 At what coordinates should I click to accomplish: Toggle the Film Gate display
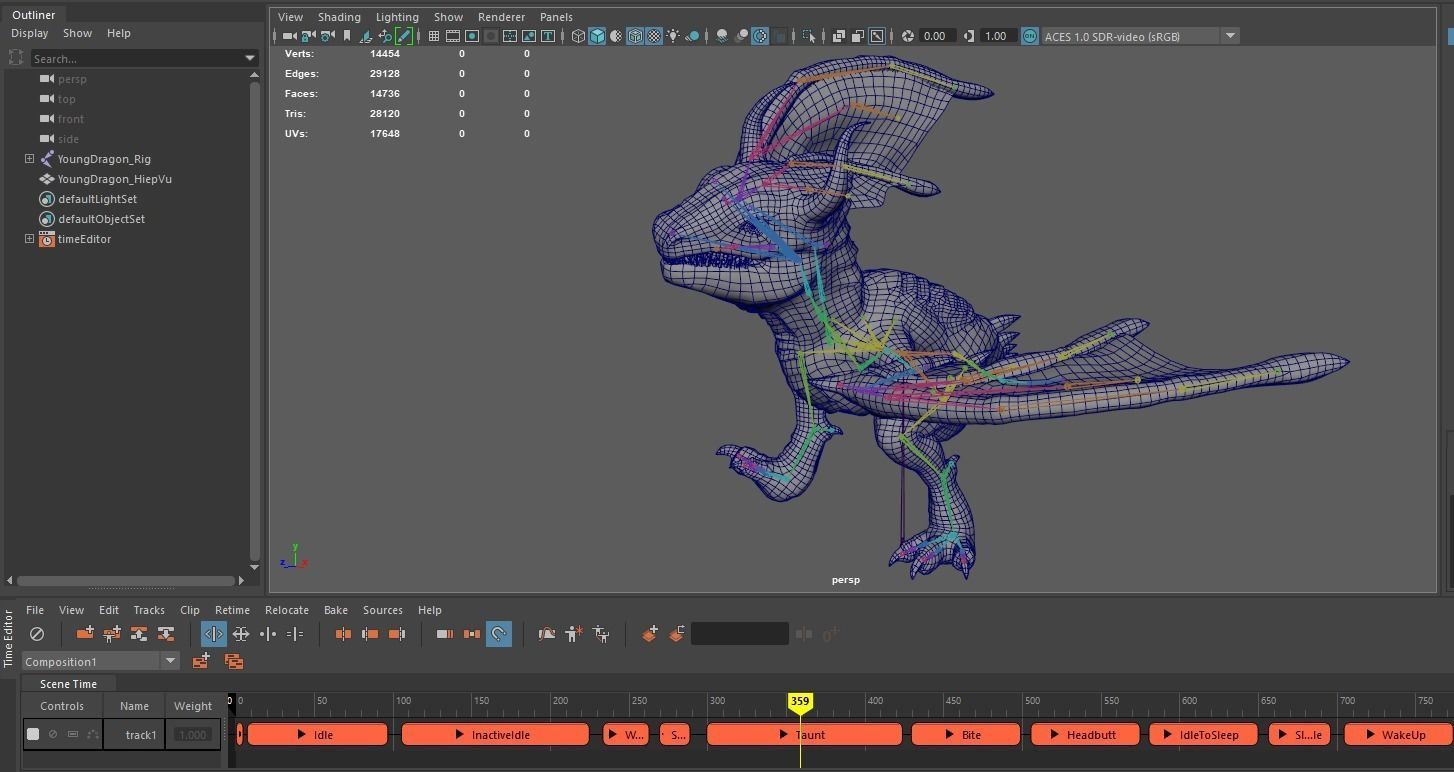[452, 36]
